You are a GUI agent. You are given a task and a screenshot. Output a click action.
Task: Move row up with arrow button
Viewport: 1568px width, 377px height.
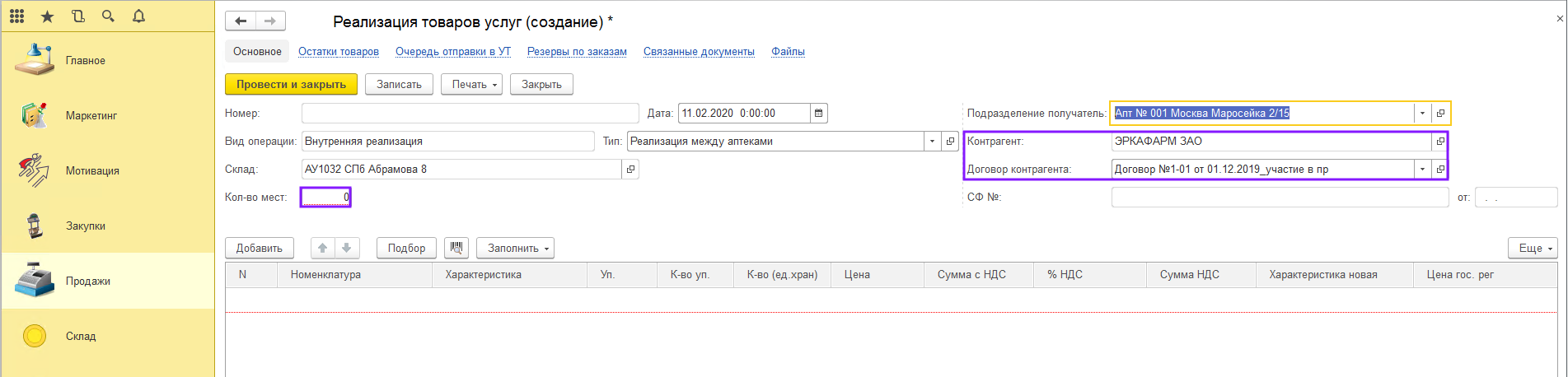[x=323, y=248]
